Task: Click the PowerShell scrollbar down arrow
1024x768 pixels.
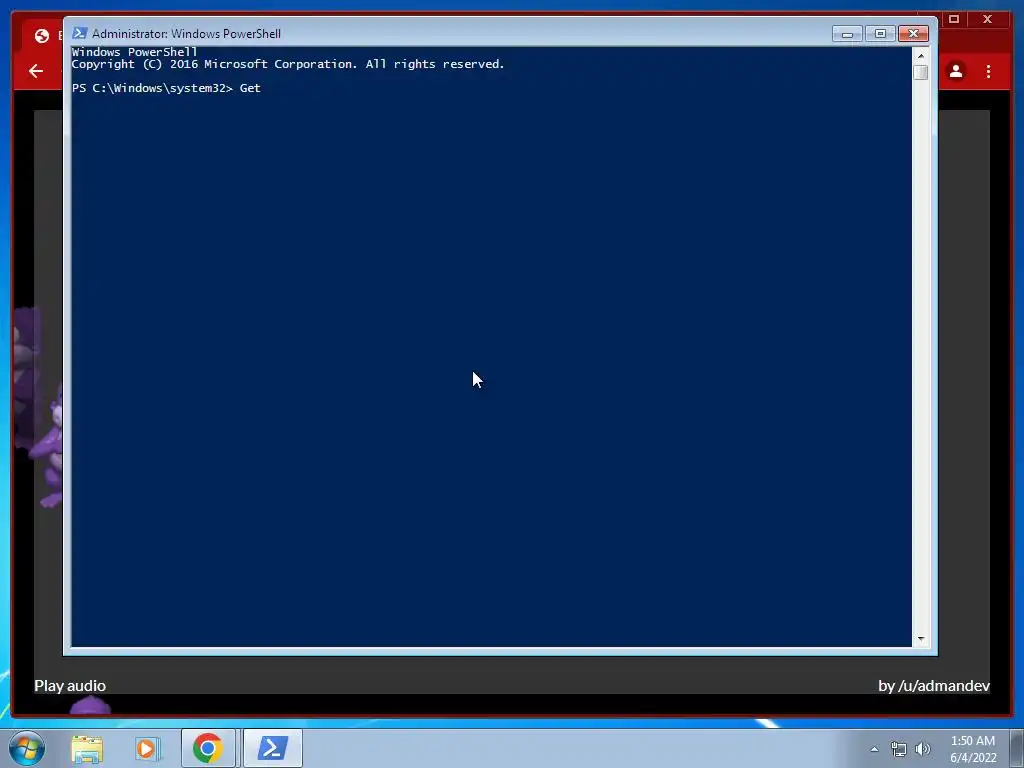Action: pos(921,639)
